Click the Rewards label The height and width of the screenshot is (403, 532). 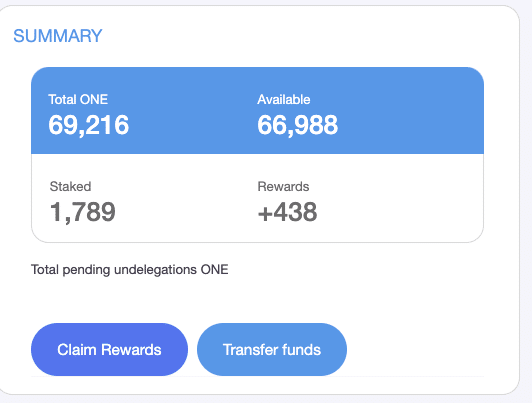(x=283, y=186)
